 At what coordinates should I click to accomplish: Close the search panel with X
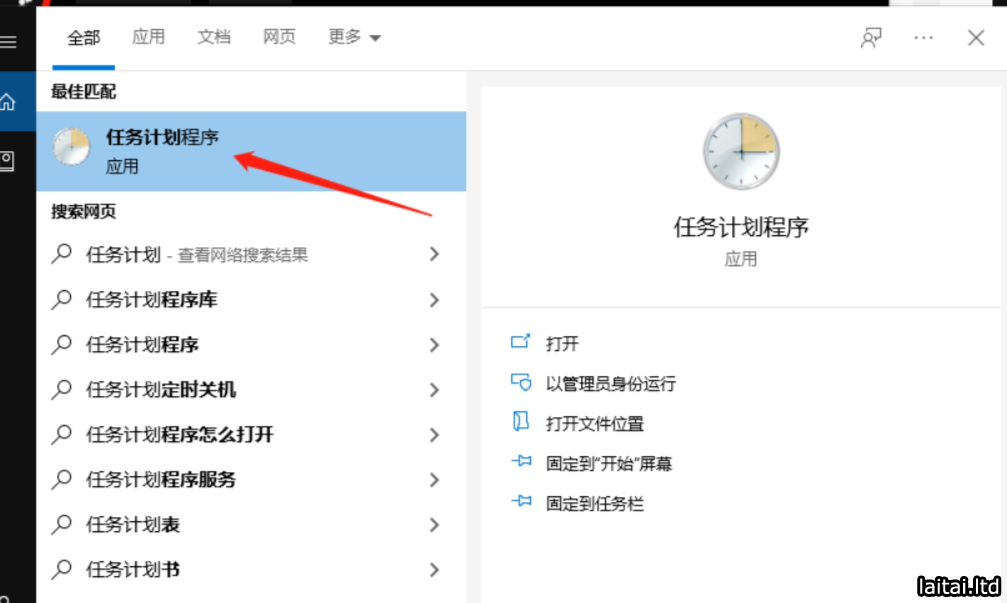point(976,37)
